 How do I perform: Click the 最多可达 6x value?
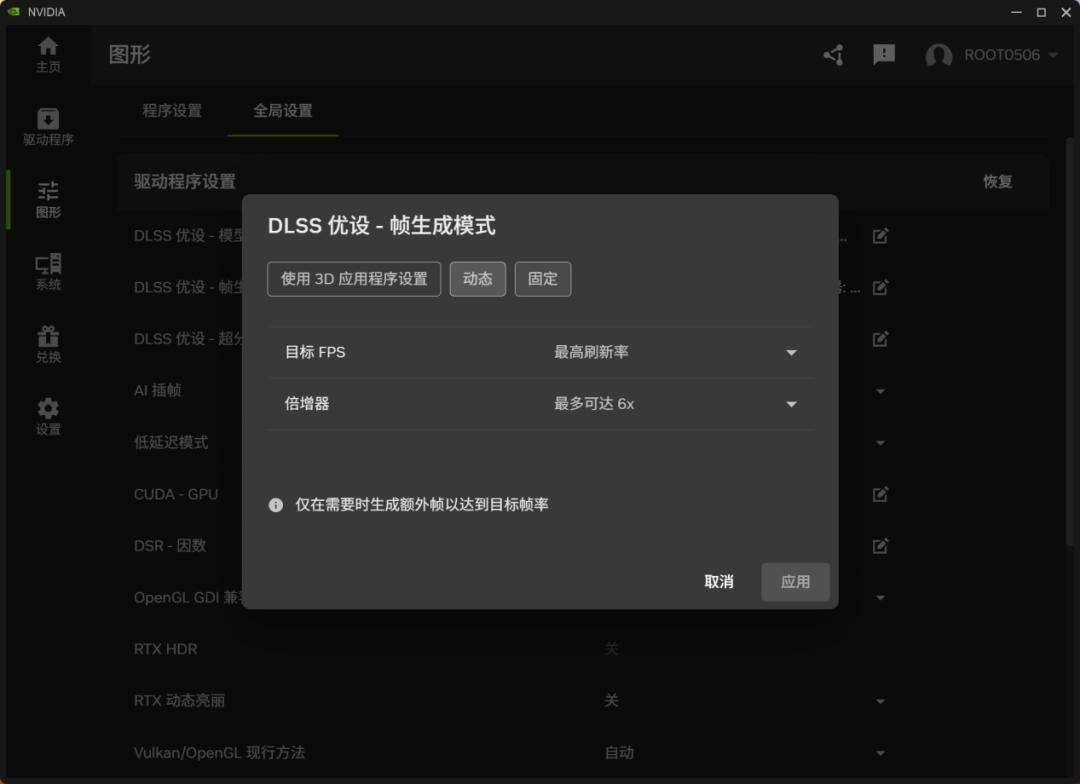point(594,404)
